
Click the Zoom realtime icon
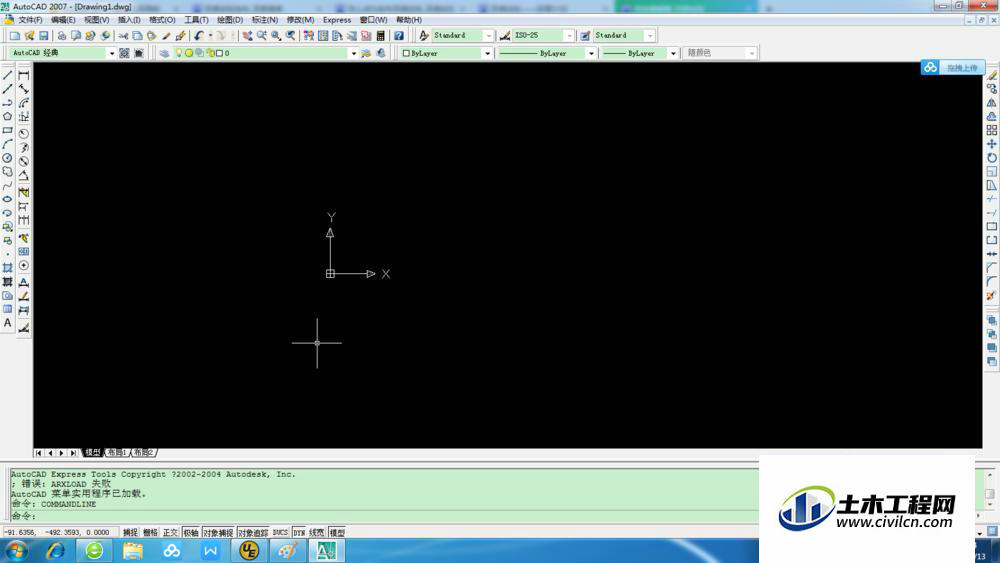(261, 36)
